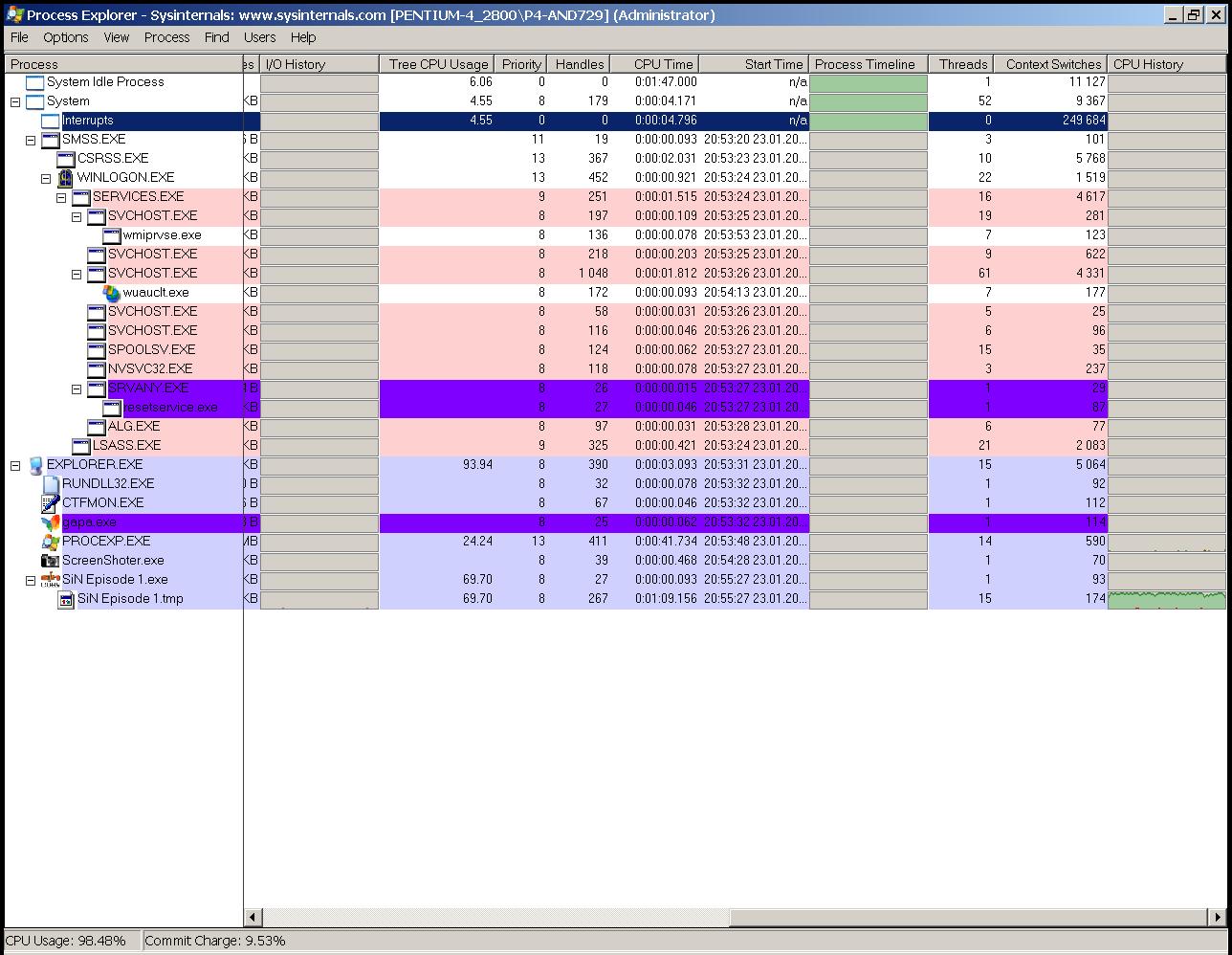Viewport: 1232px width, 955px height.
Task: Click the LSASS.EXE process icon
Action: coord(80,446)
